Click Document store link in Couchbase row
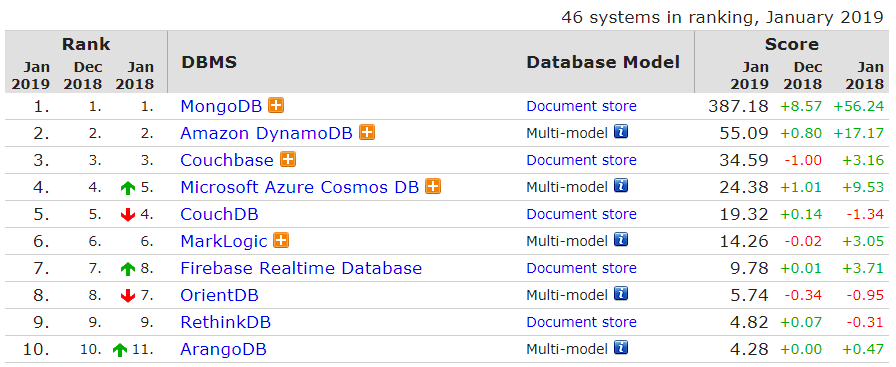Image resolution: width=896 pixels, height=367 pixels. 581,160
